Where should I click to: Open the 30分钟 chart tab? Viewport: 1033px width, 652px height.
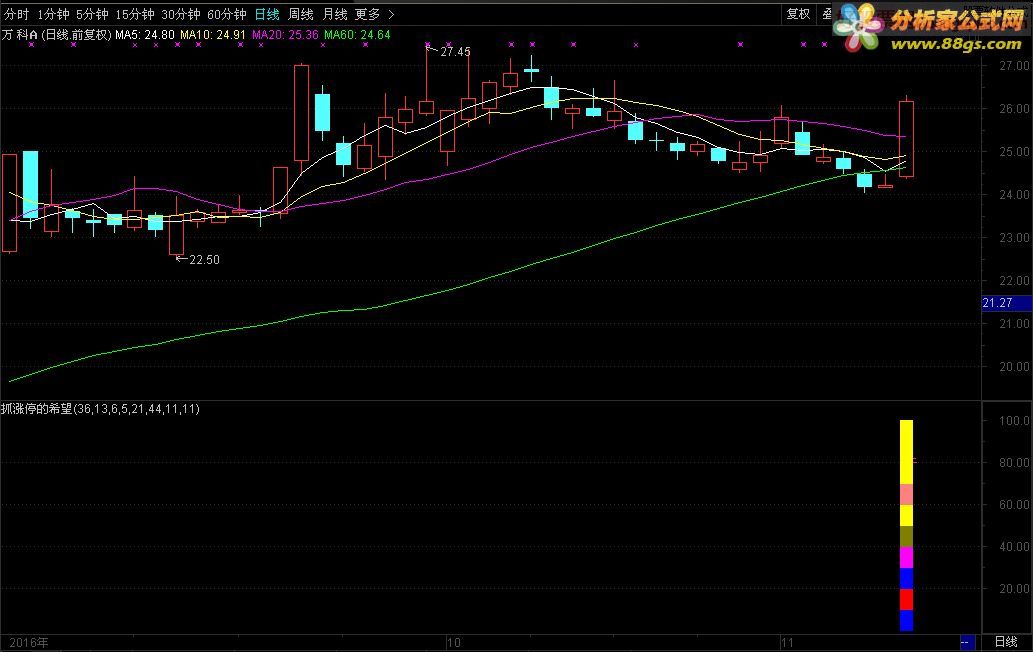pos(181,14)
